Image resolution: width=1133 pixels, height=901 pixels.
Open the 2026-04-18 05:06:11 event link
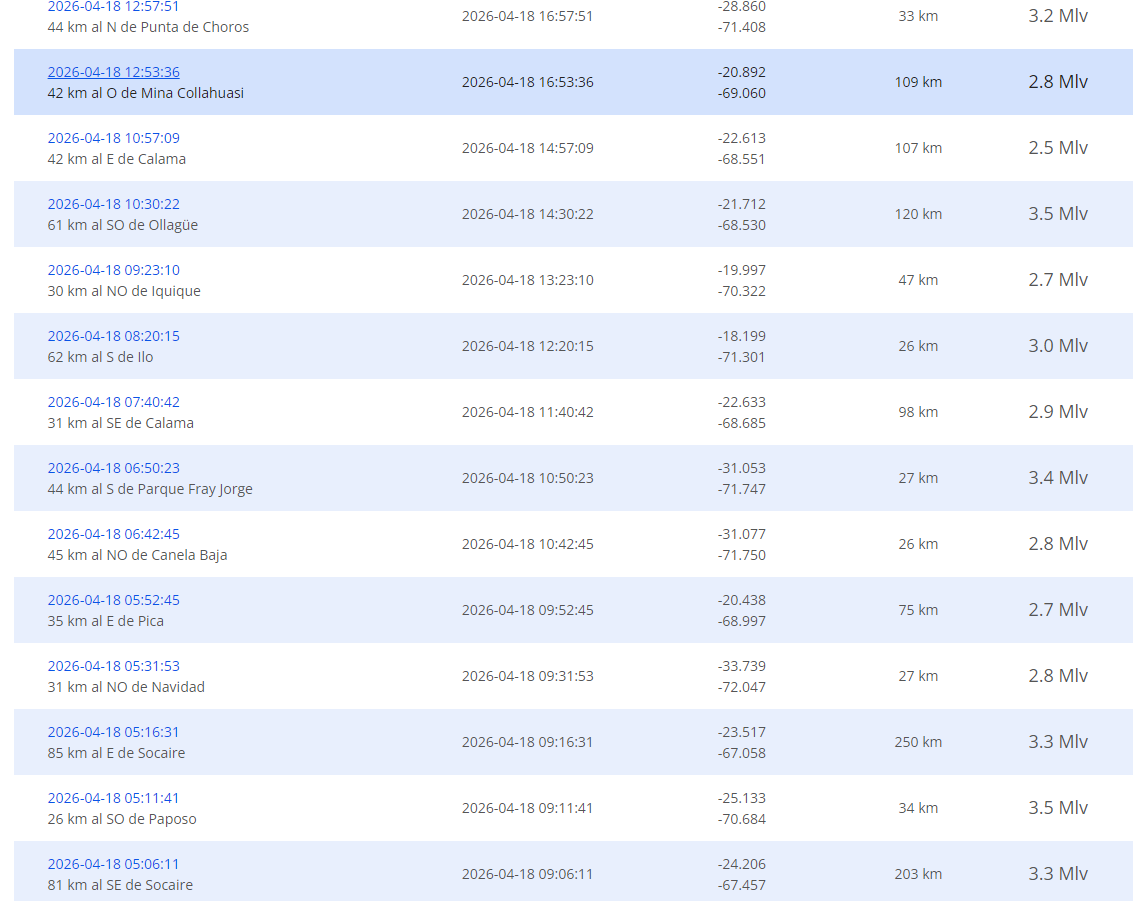[x=113, y=864]
